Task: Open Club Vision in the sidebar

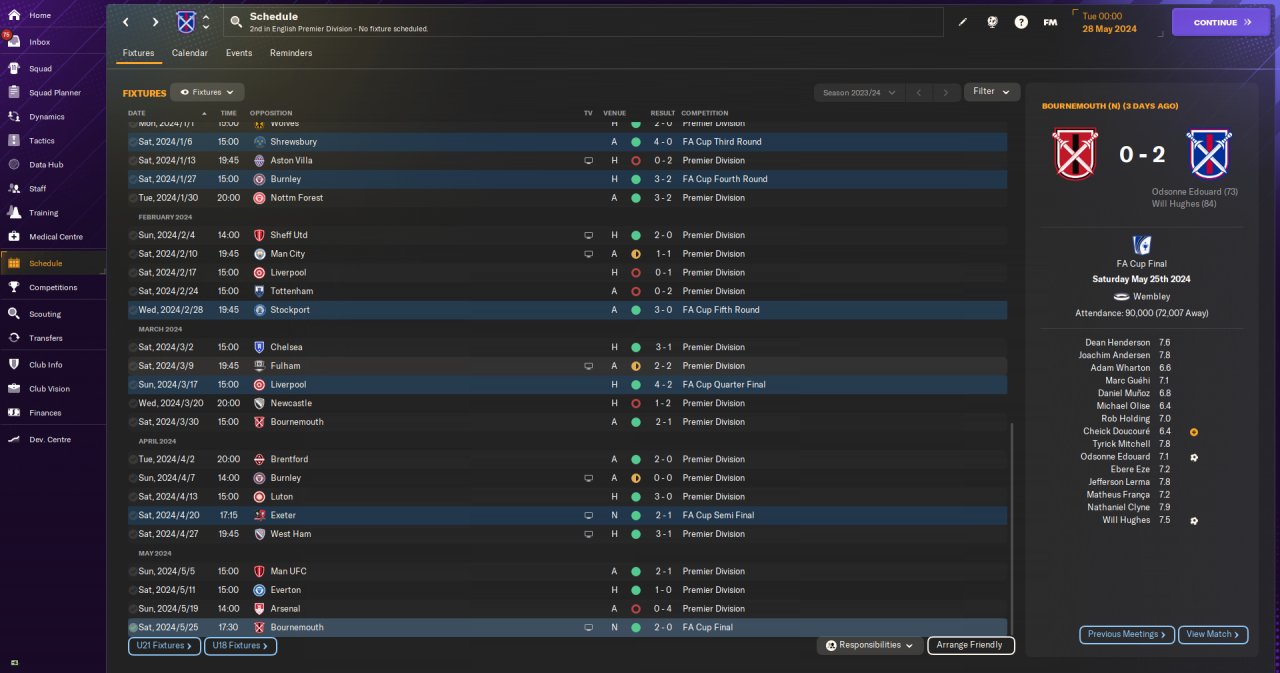Action: (x=49, y=389)
